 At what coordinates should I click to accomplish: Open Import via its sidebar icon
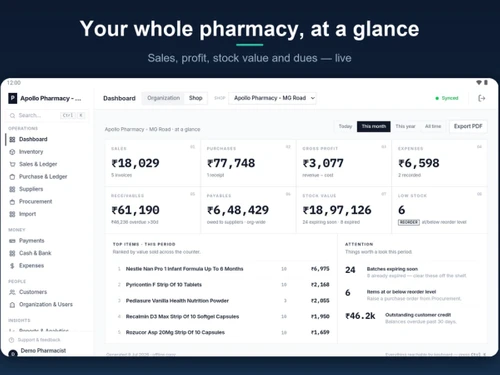[12, 214]
